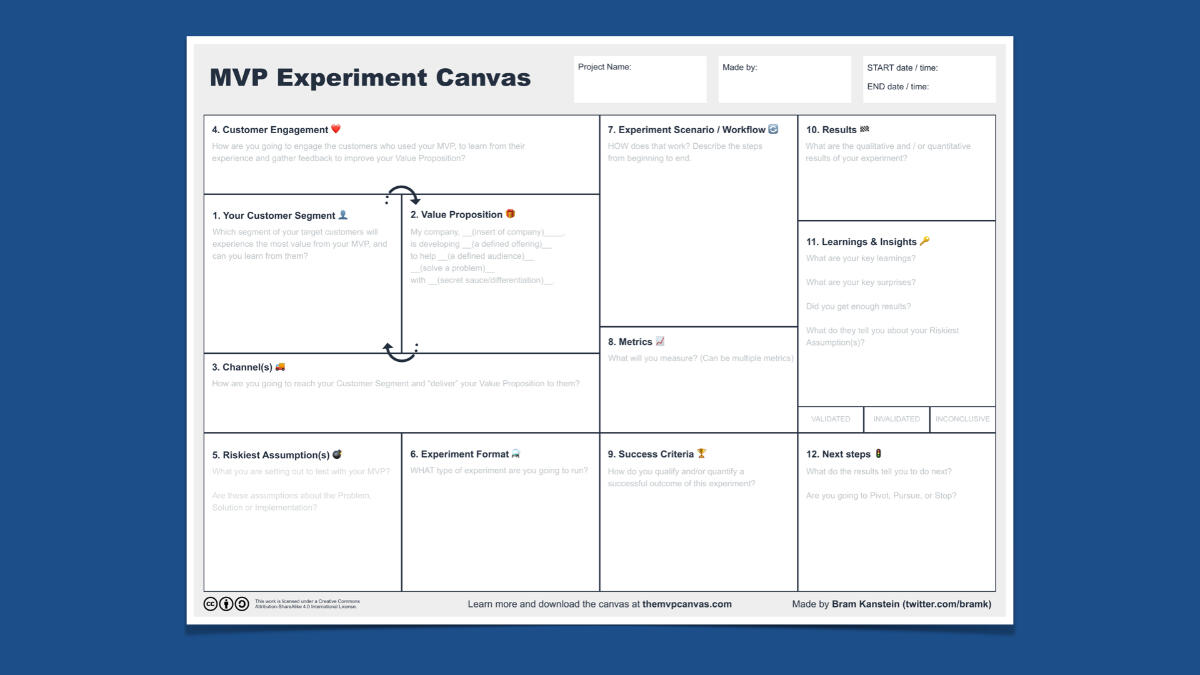Viewport: 1200px width, 675px height.
Task: Click the bomb icon next to Riskiest Assumption(s)
Action: (x=337, y=454)
